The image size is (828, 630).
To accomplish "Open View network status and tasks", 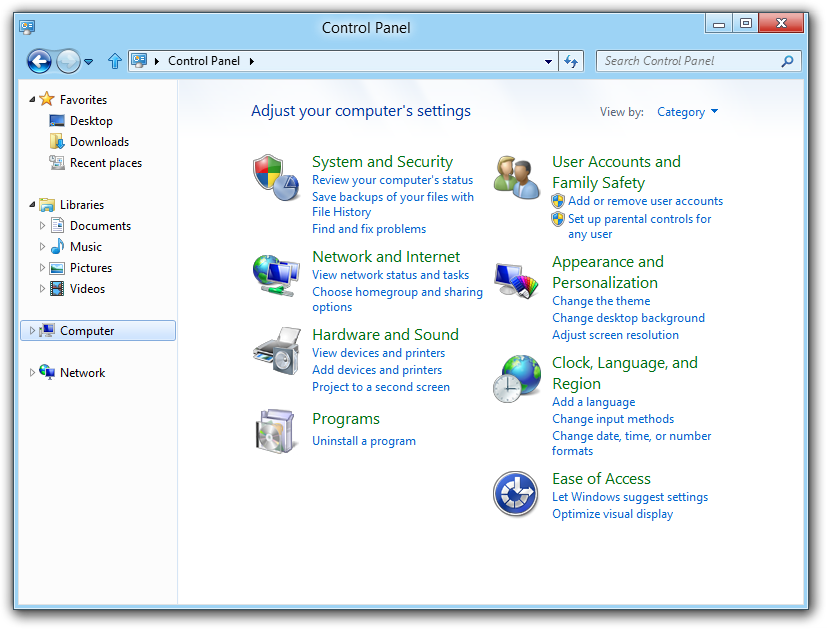I will pyautogui.click(x=390, y=275).
